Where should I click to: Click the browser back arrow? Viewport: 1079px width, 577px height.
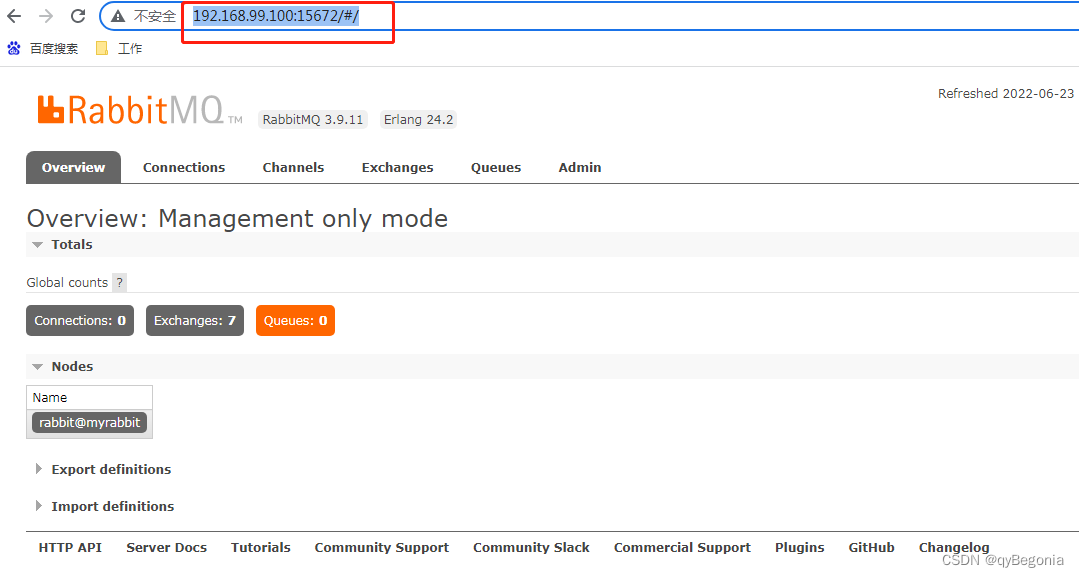point(14,16)
